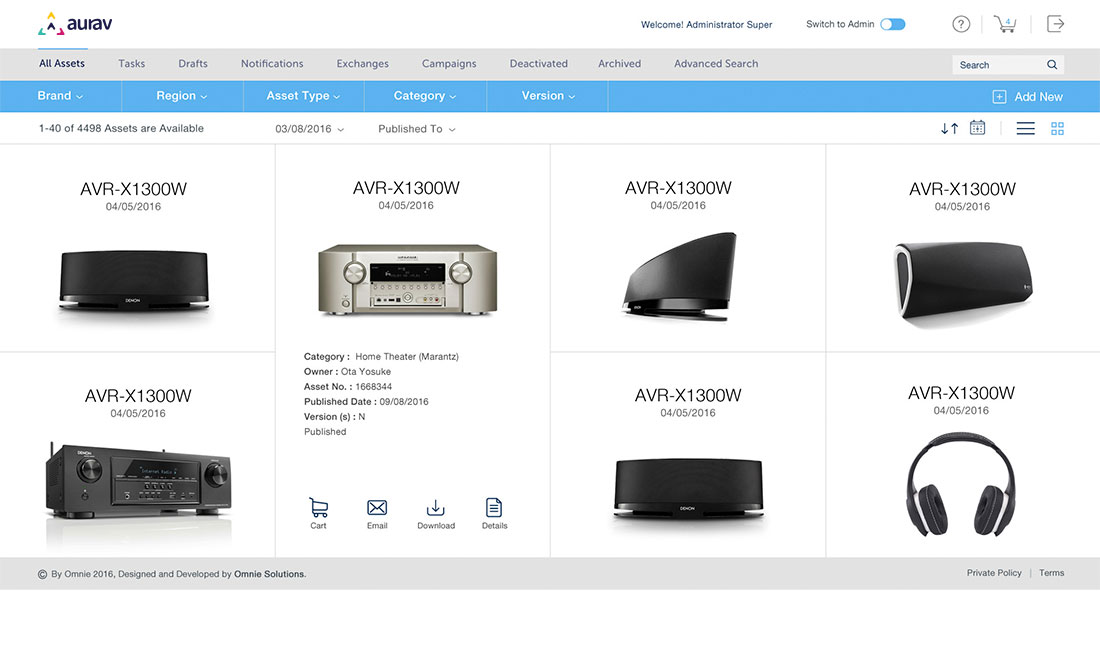
Task: Expand the Region dropdown
Action: (x=182, y=96)
